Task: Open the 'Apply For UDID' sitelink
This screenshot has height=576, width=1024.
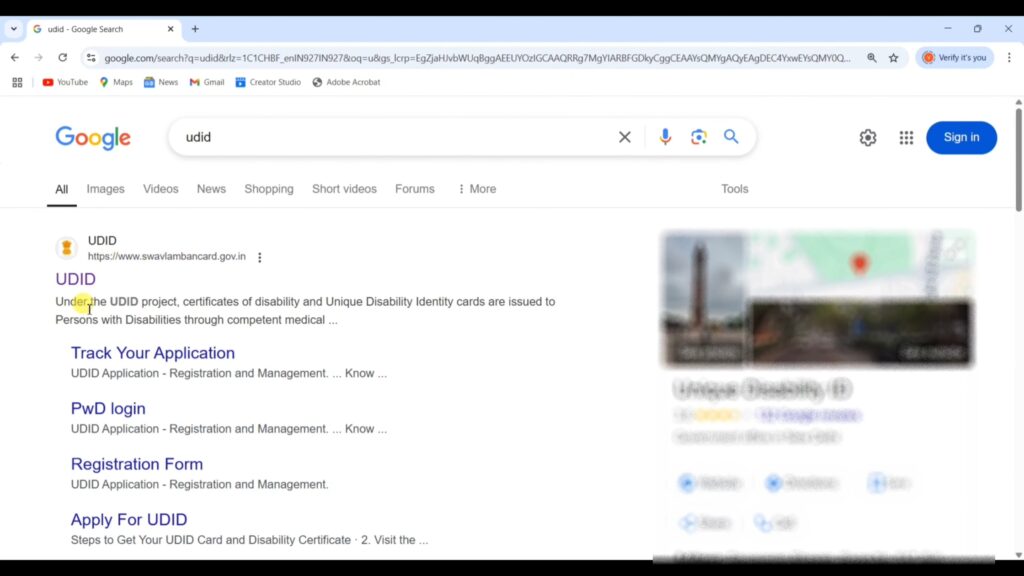Action: (x=129, y=519)
